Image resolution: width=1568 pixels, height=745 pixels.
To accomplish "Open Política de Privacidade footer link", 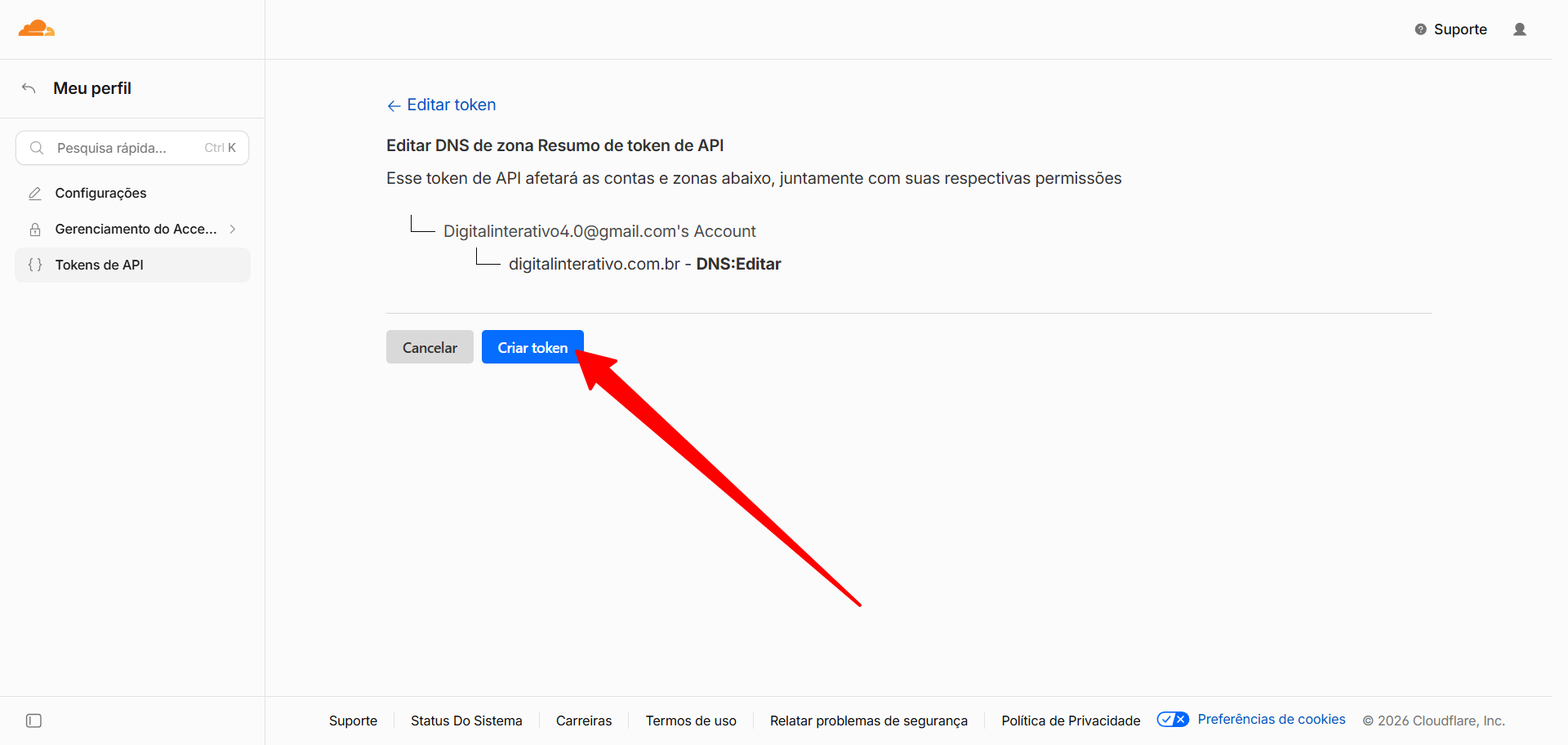I will pos(1071,720).
